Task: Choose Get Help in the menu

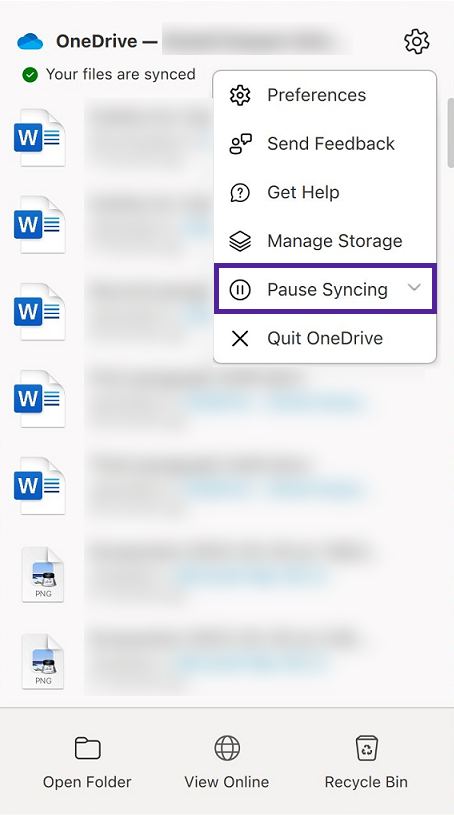Action: 325,192
